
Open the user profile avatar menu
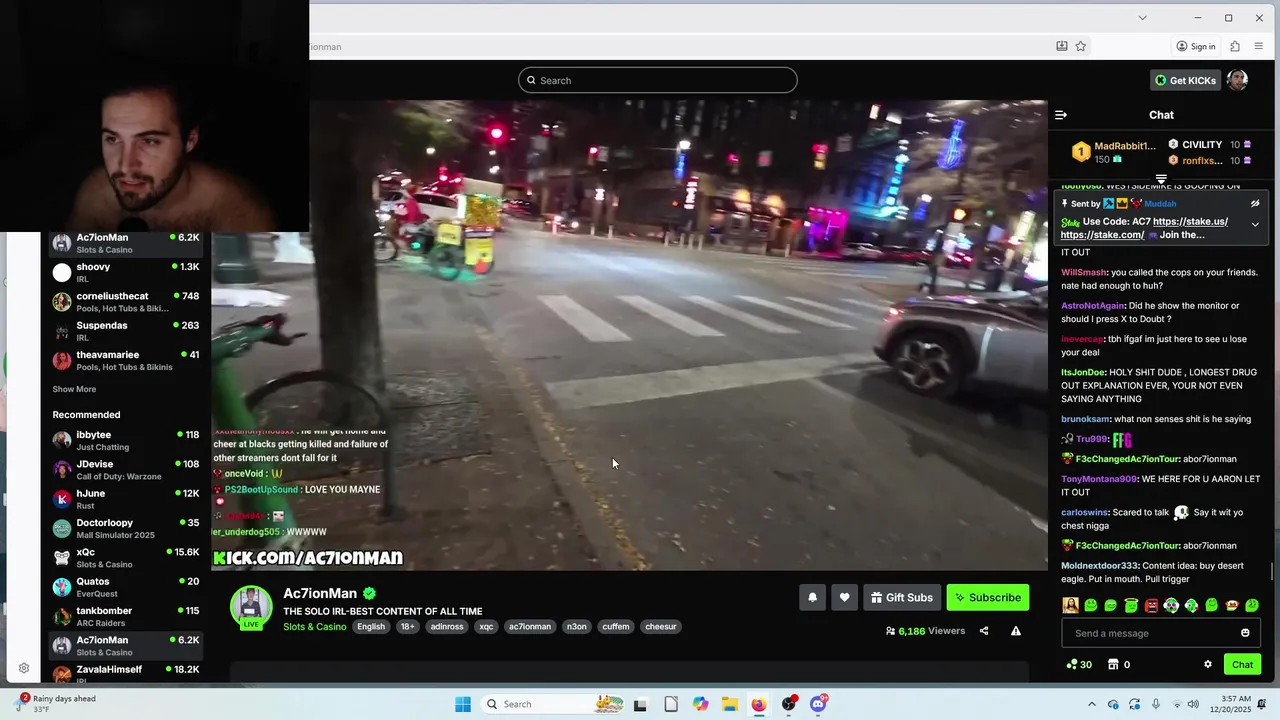pyautogui.click(x=1237, y=81)
